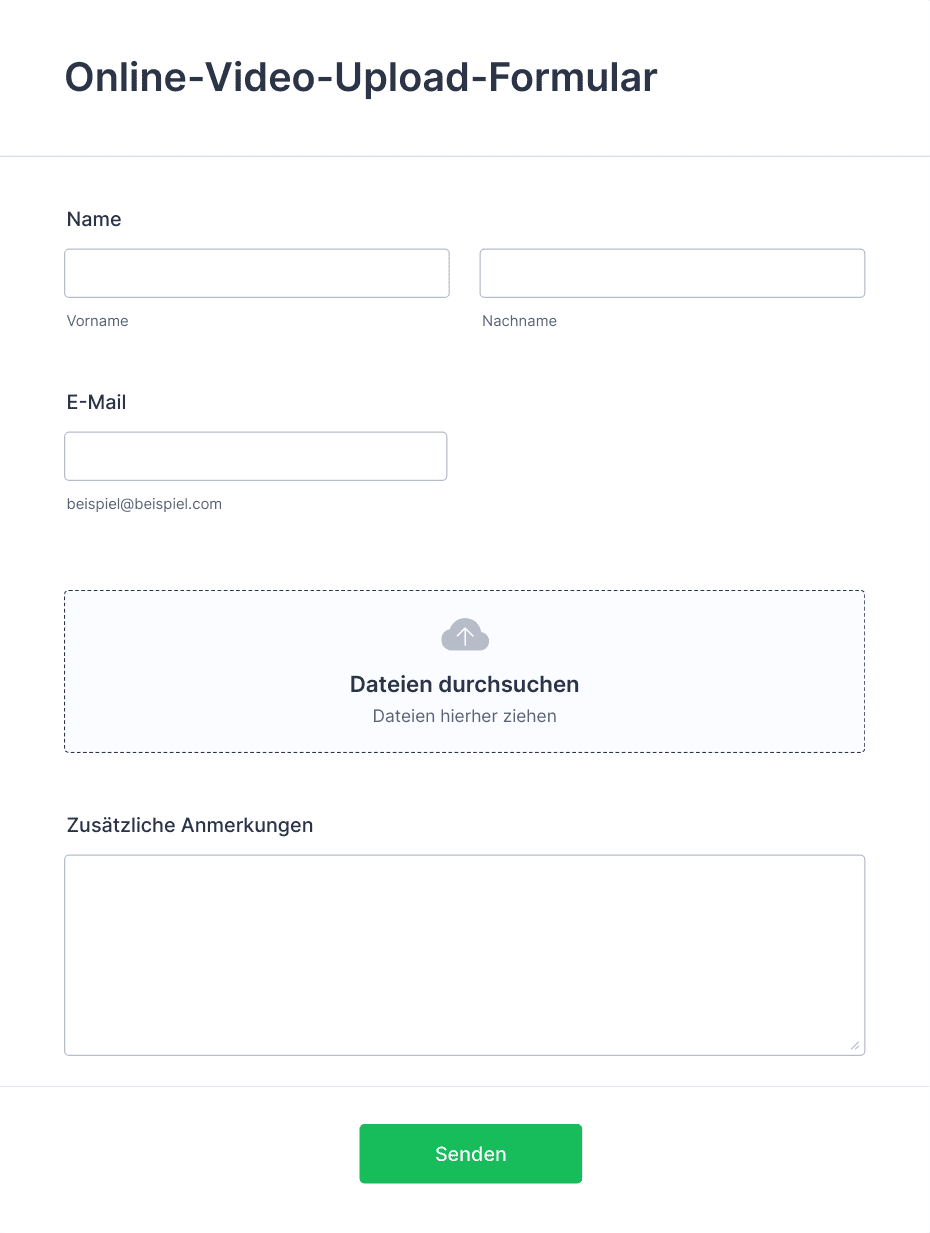The height and width of the screenshot is (1233, 930).
Task: Click the Name field label
Action: coord(94,219)
